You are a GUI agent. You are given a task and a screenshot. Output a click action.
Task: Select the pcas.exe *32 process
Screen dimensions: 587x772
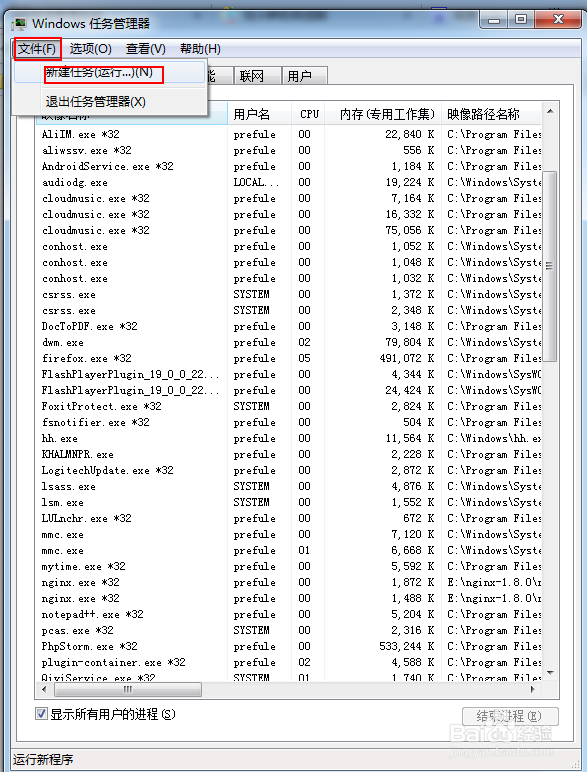coord(289,630)
